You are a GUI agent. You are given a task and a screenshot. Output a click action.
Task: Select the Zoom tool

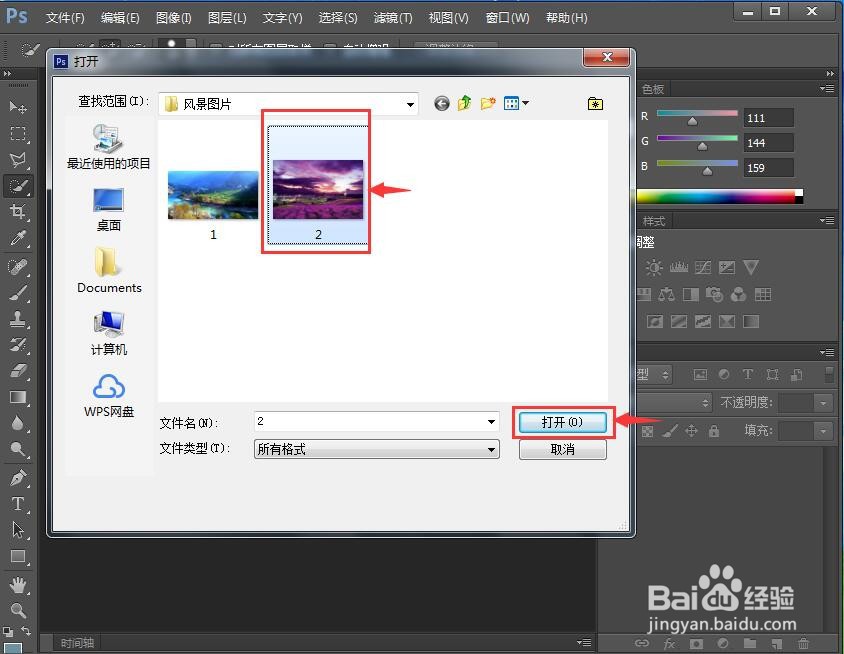(18, 610)
